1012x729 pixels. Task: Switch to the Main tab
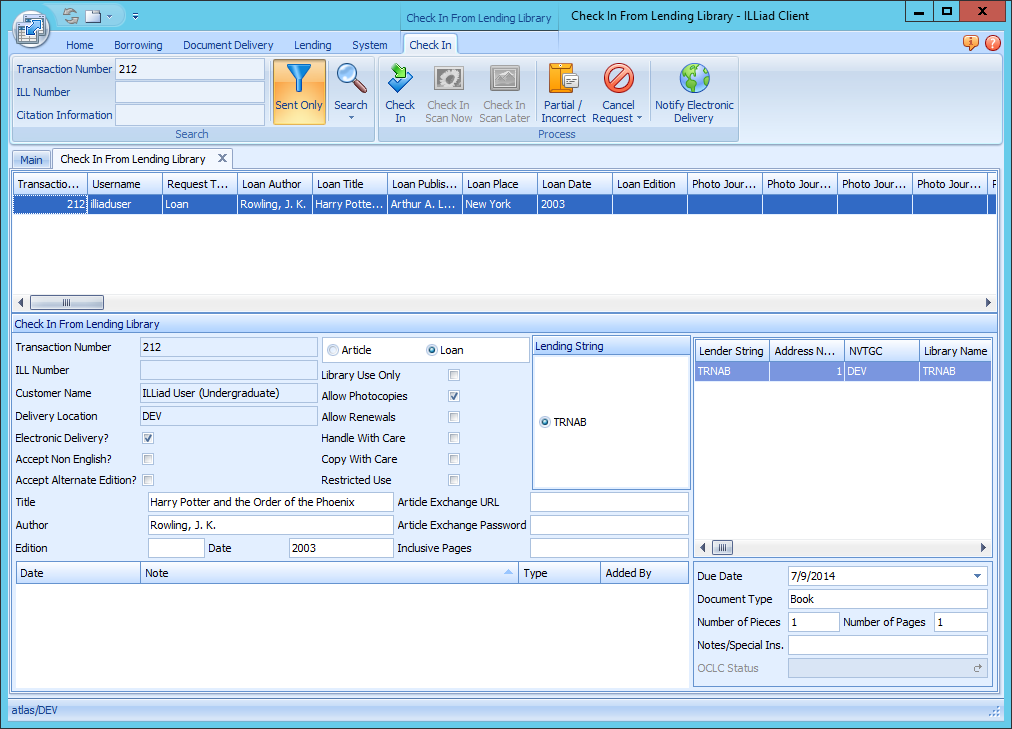pyautogui.click(x=31, y=158)
